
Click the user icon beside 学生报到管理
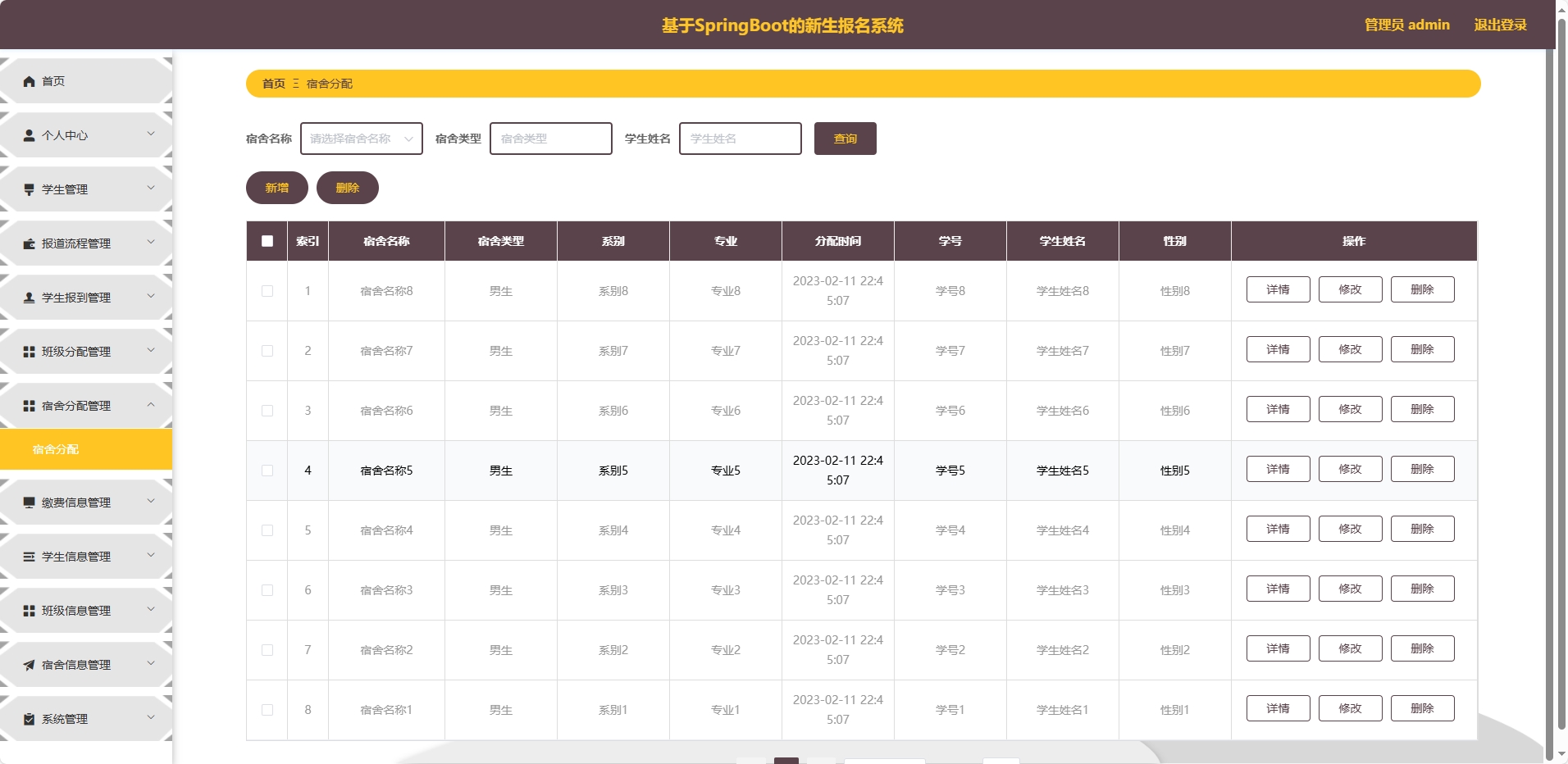point(30,298)
